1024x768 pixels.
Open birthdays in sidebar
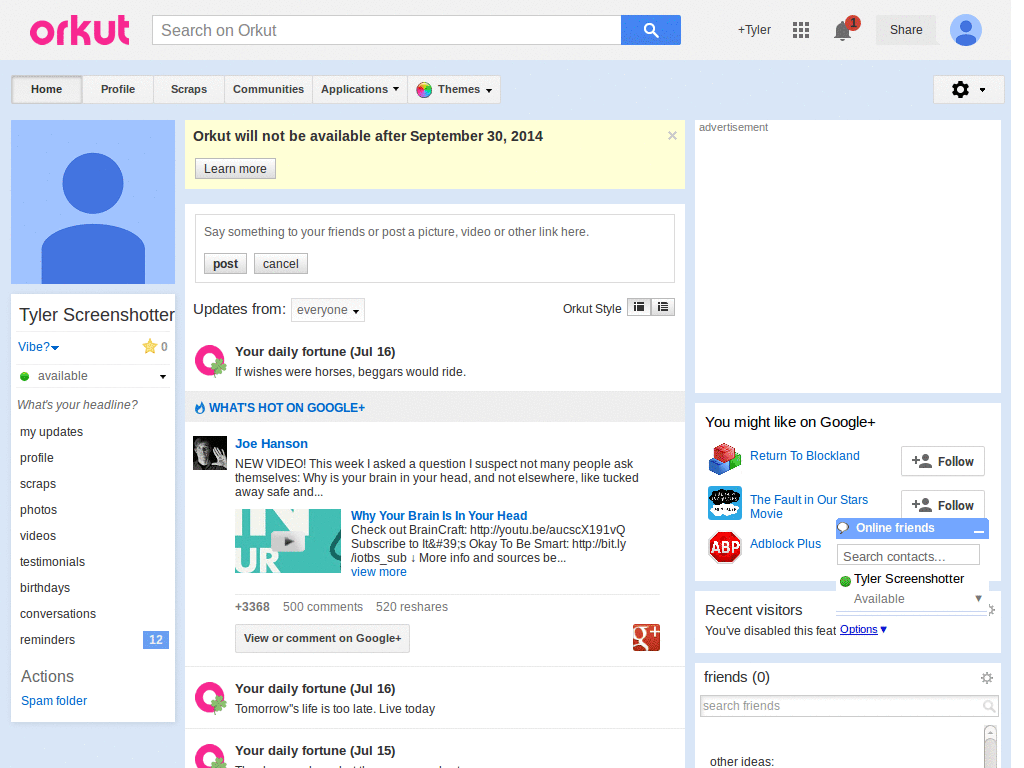45,588
